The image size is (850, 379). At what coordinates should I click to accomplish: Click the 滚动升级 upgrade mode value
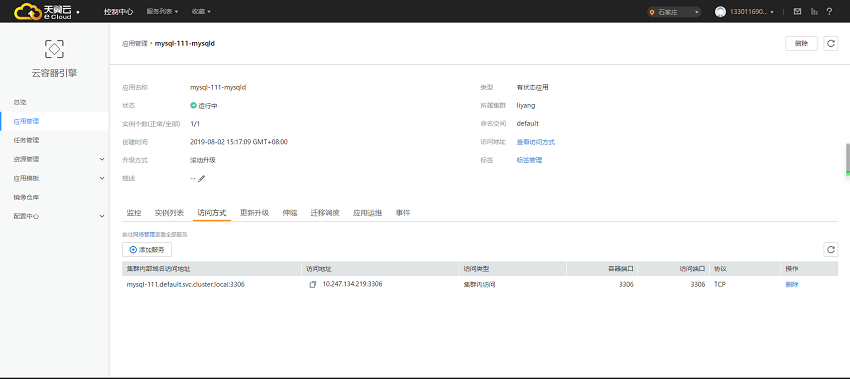point(203,160)
